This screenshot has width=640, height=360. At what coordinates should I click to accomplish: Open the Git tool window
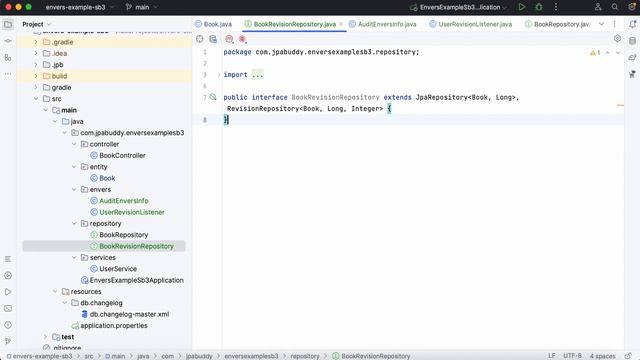(x=8, y=341)
